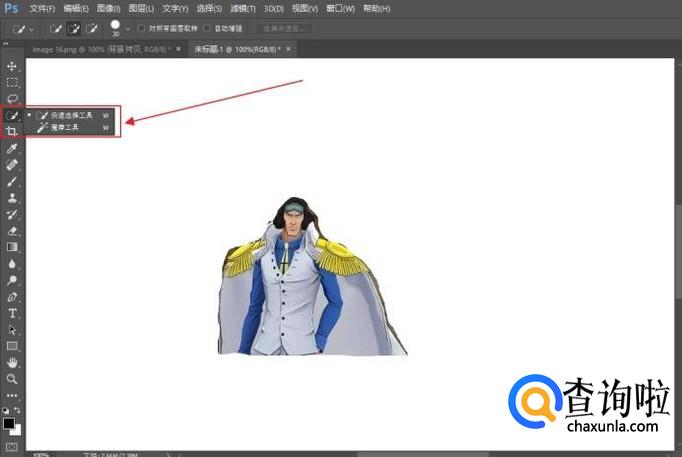Click the white background color swatch
The width and height of the screenshot is (682, 457).
(17, 431)
